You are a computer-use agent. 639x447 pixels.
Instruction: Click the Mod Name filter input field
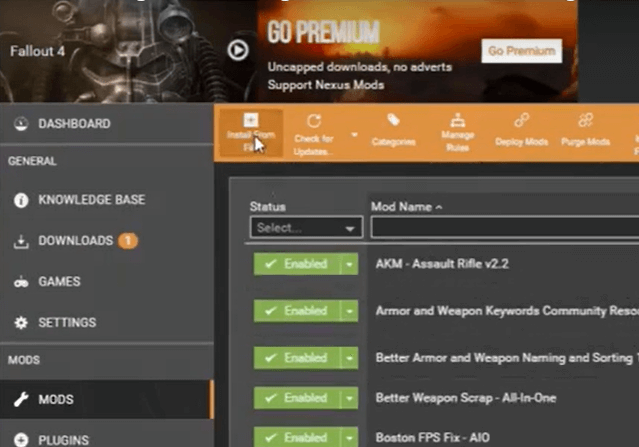(x=505, y=227)
